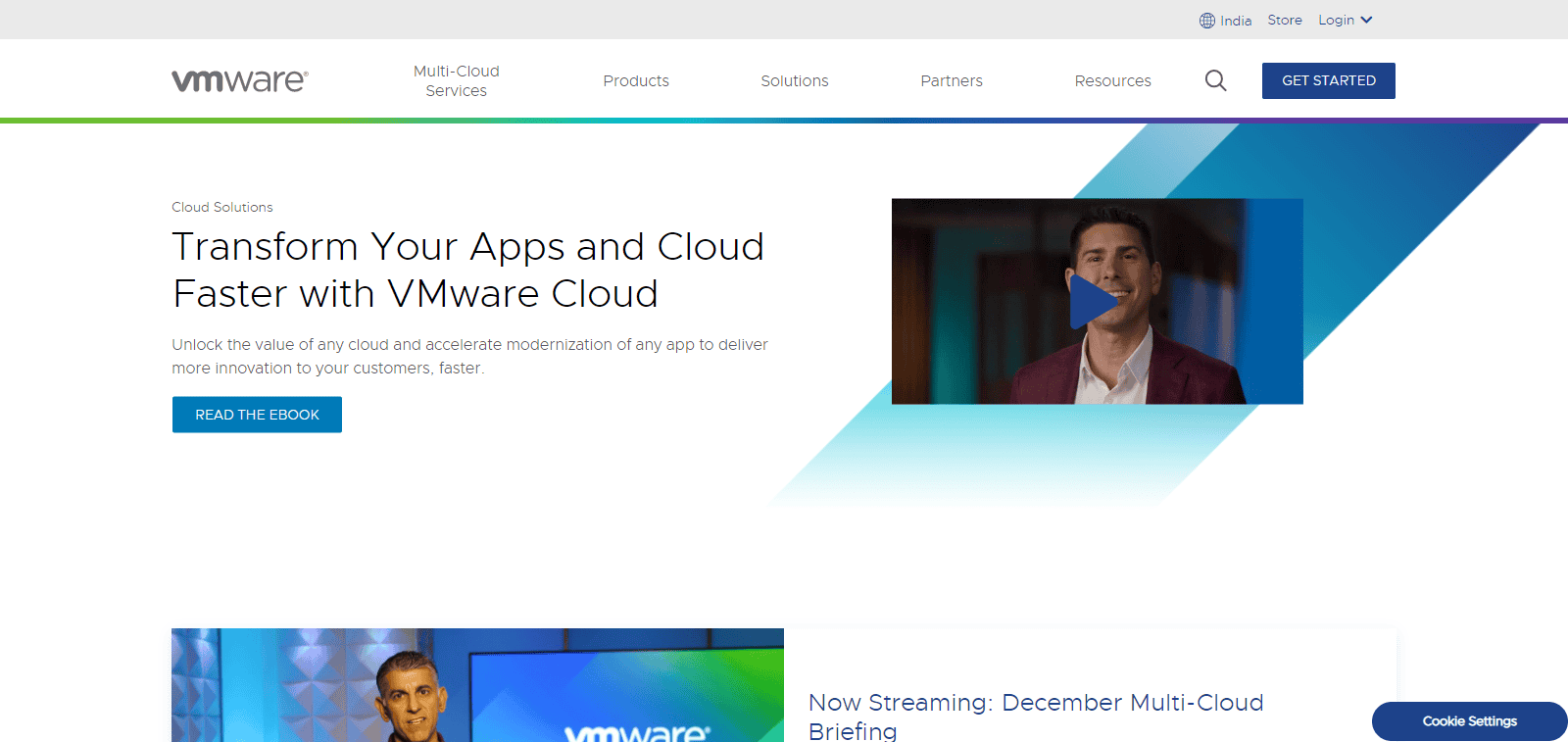Open the India country selector link
The image size is (1568, 742).
point(1236,21)
